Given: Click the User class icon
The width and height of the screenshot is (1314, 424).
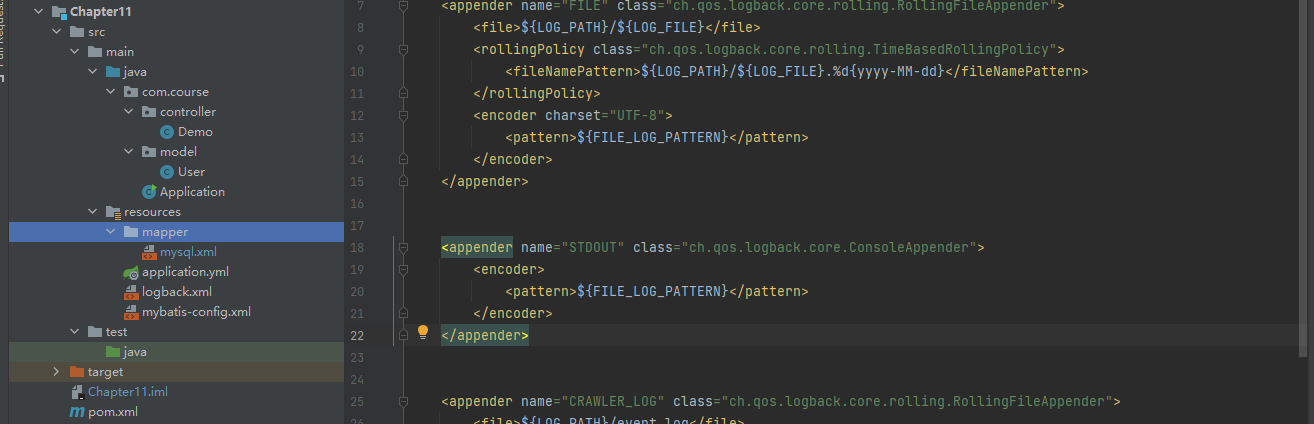Looking at the screenshot, I should point(167,172).
